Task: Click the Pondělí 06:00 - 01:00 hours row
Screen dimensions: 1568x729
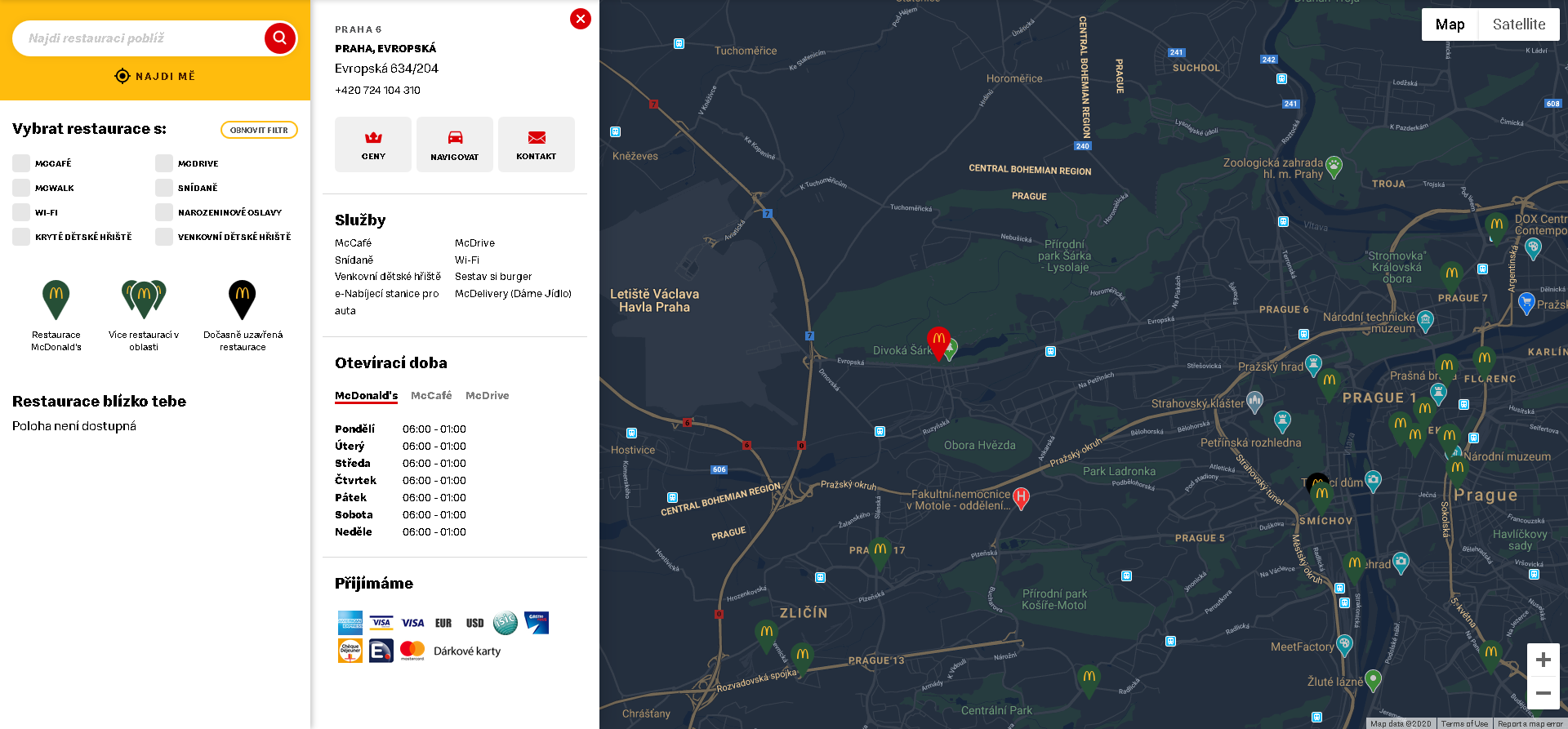Action: pos(400,429)
